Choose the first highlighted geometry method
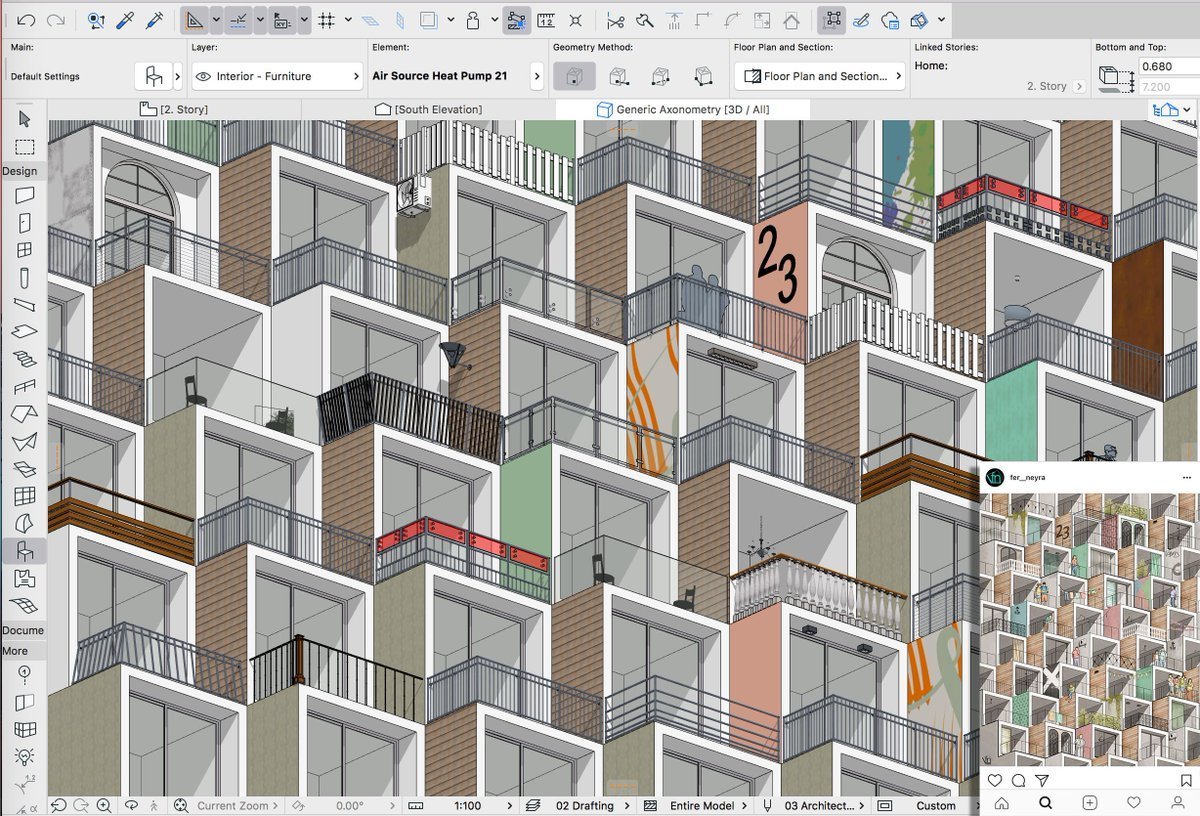 (574, 76)
